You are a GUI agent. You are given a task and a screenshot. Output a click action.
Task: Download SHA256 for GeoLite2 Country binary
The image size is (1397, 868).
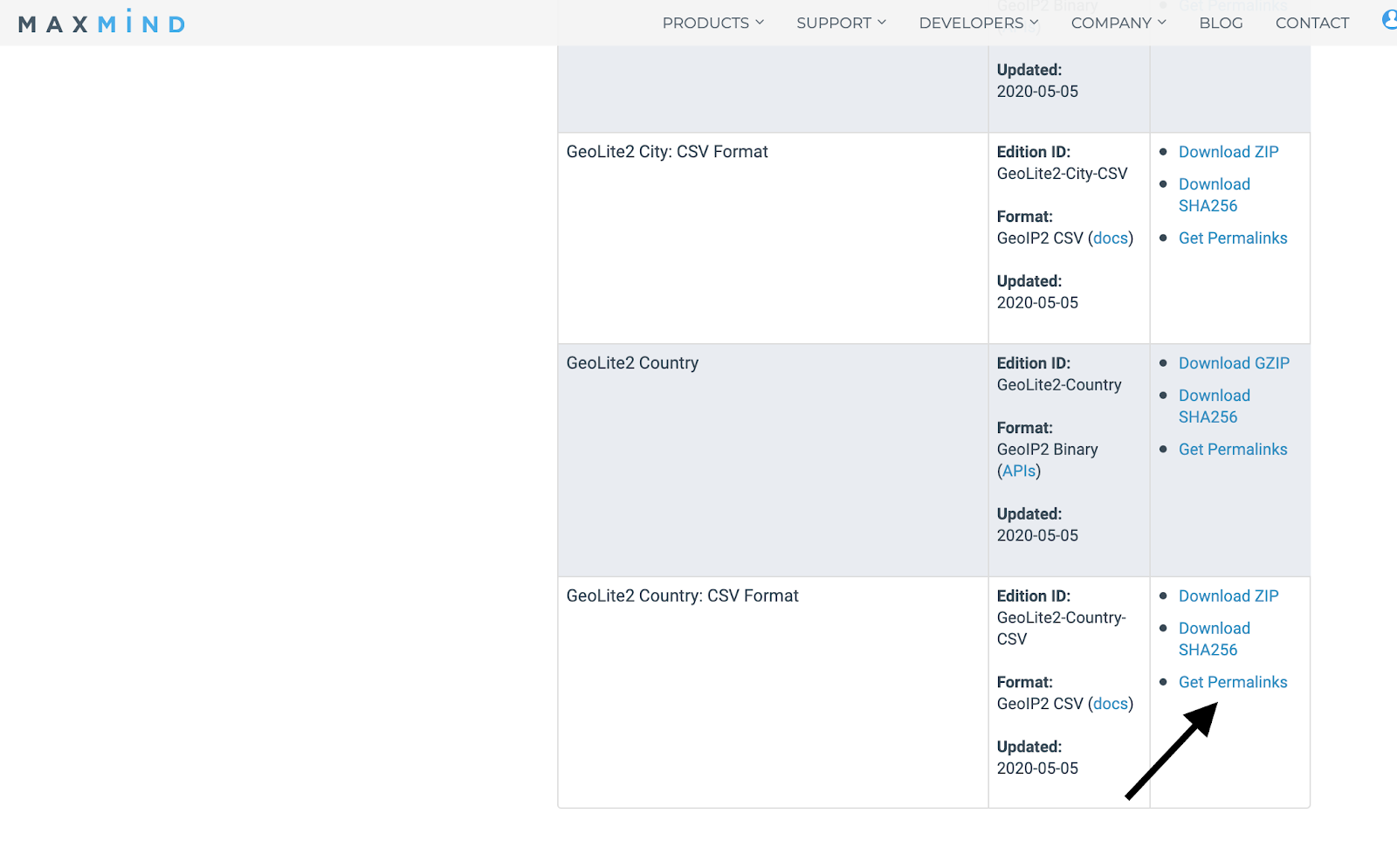tap(1214, 406)
